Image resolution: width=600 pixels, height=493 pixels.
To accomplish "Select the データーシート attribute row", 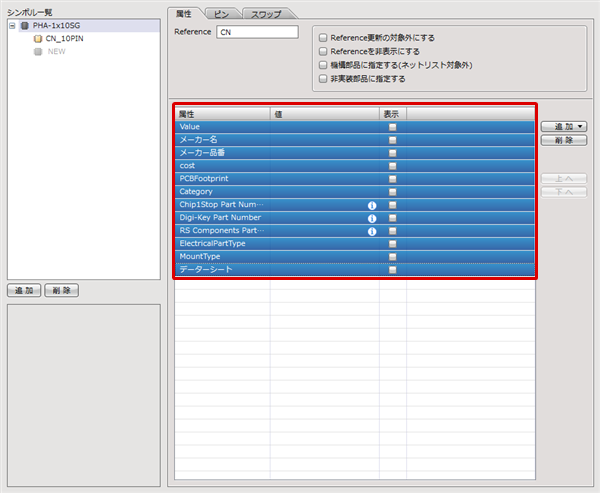I will pyautogui.click(x=355, y=270).
